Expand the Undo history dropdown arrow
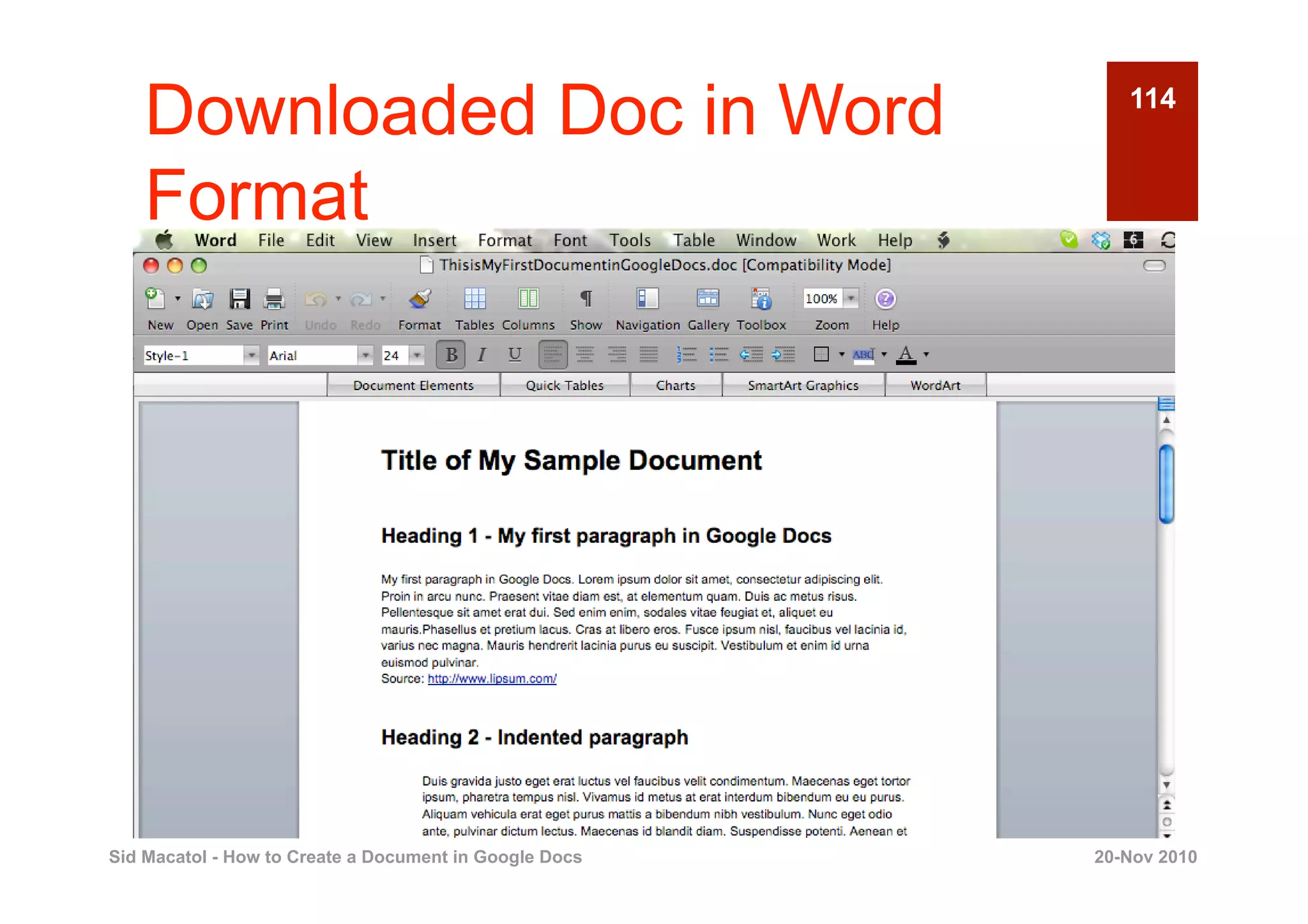The image size is (1308, 924). coord(338,298)
